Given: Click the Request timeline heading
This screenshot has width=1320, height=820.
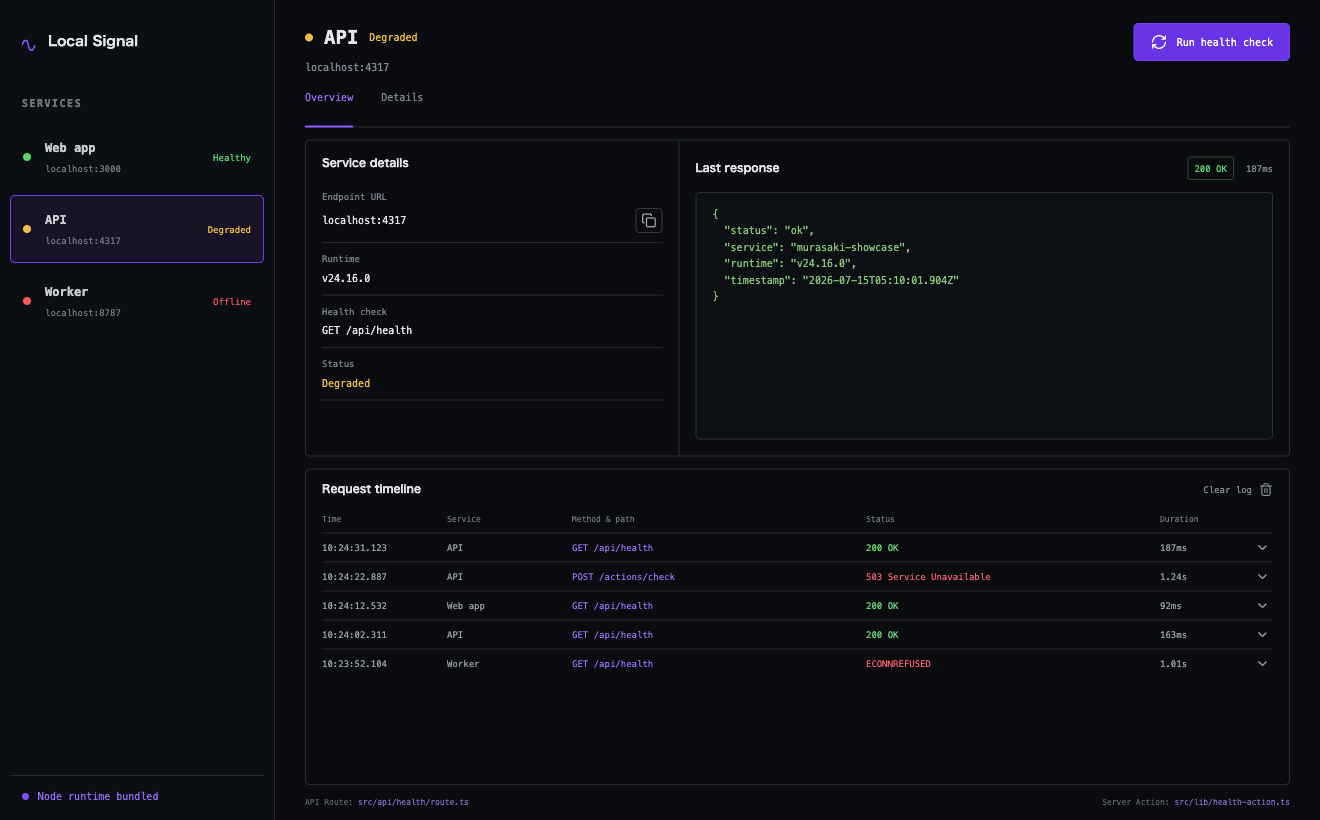Looking at the screenshot, I should 371,489.
